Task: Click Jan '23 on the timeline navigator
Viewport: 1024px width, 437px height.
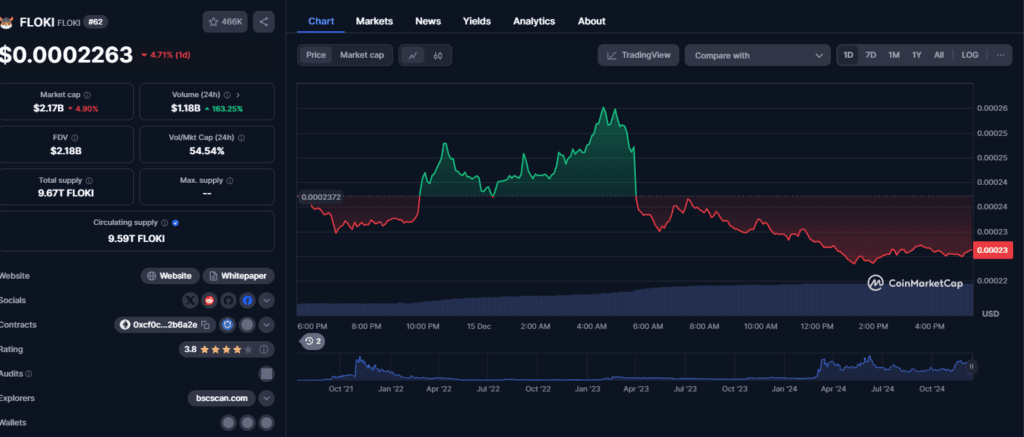Action: [x=587, y=389]
